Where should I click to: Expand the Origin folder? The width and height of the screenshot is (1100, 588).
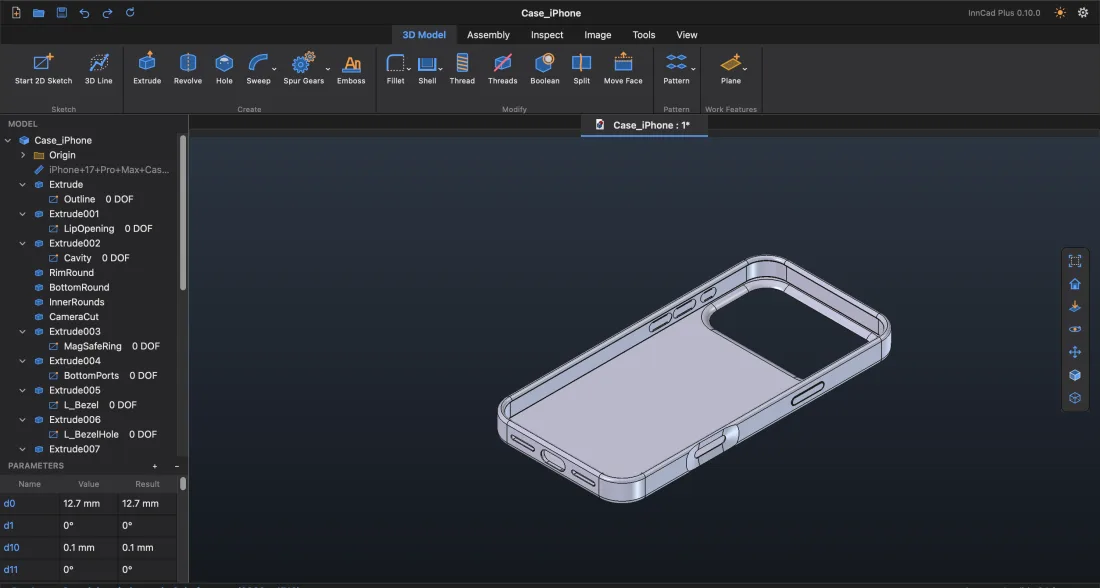click(x=23, y=155)
